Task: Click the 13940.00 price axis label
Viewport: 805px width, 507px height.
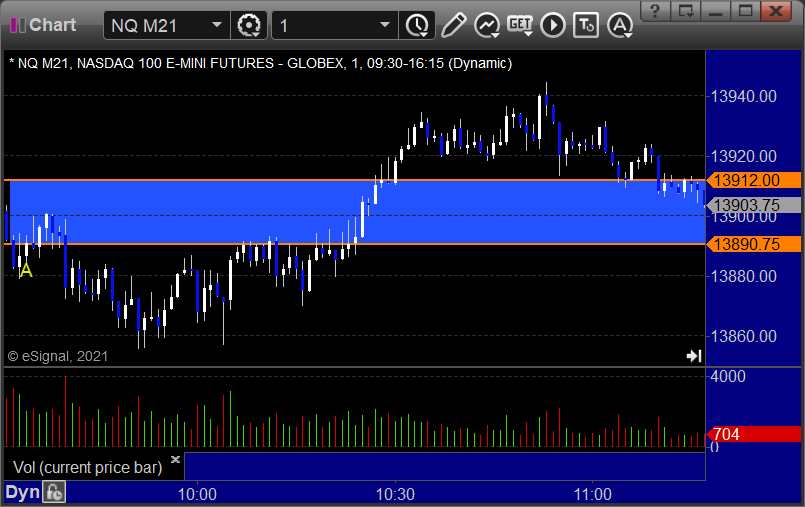Action: [x=743, y=96]
